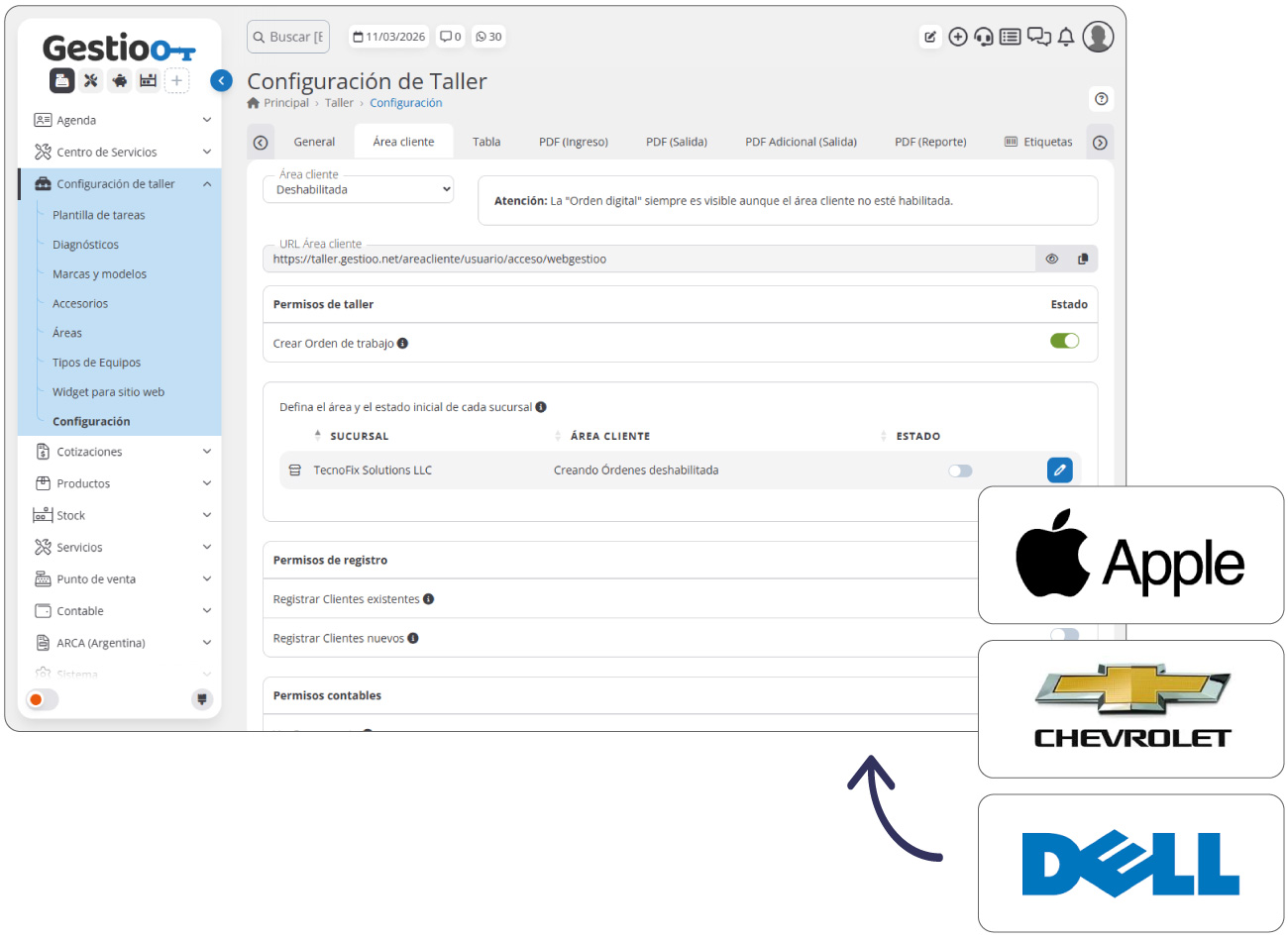1288x941 pixels.
Task: Open the Etiquetas tab
Action: click(x=1038, y=142)
